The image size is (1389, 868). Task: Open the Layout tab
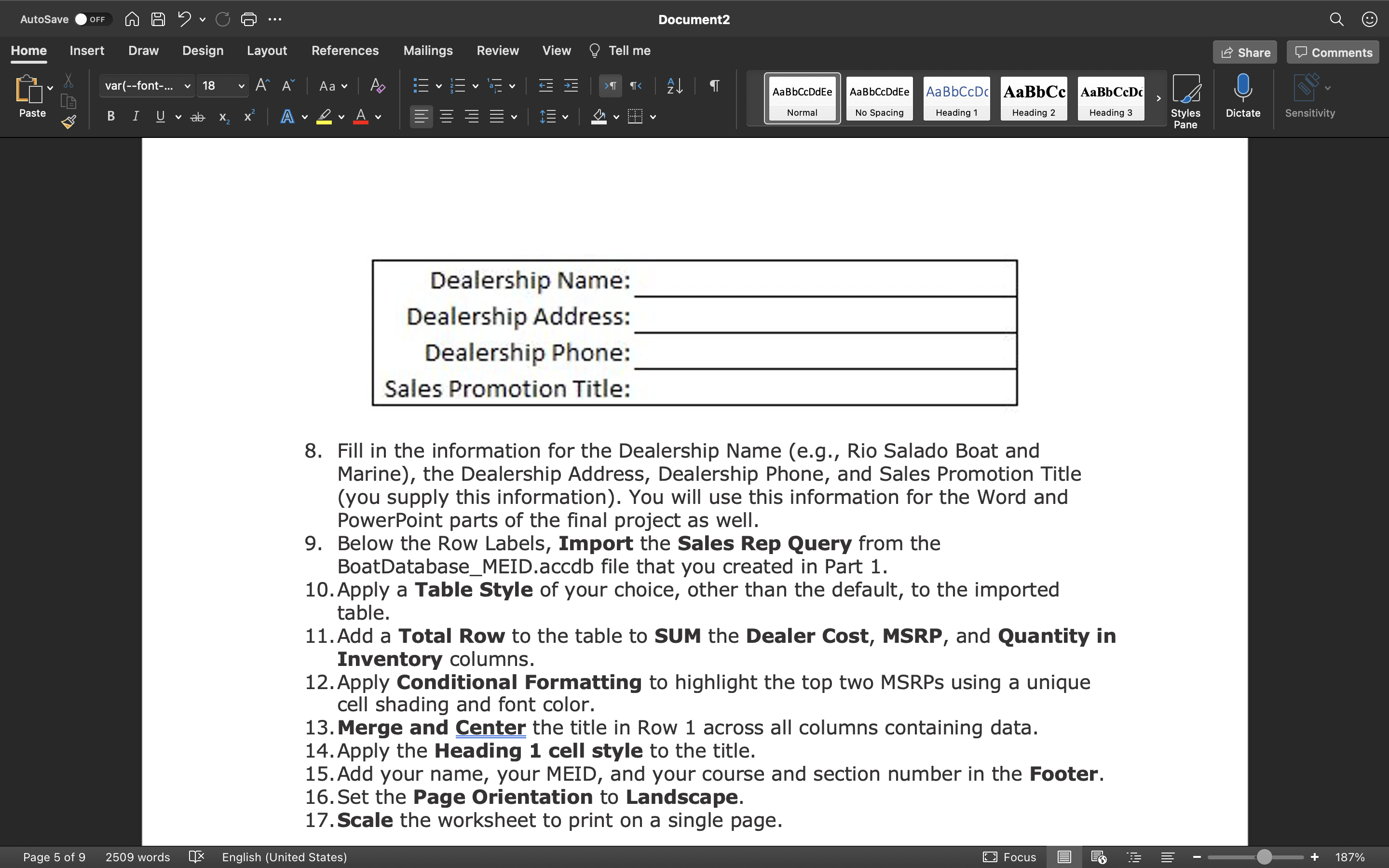(x=267, y=51)
